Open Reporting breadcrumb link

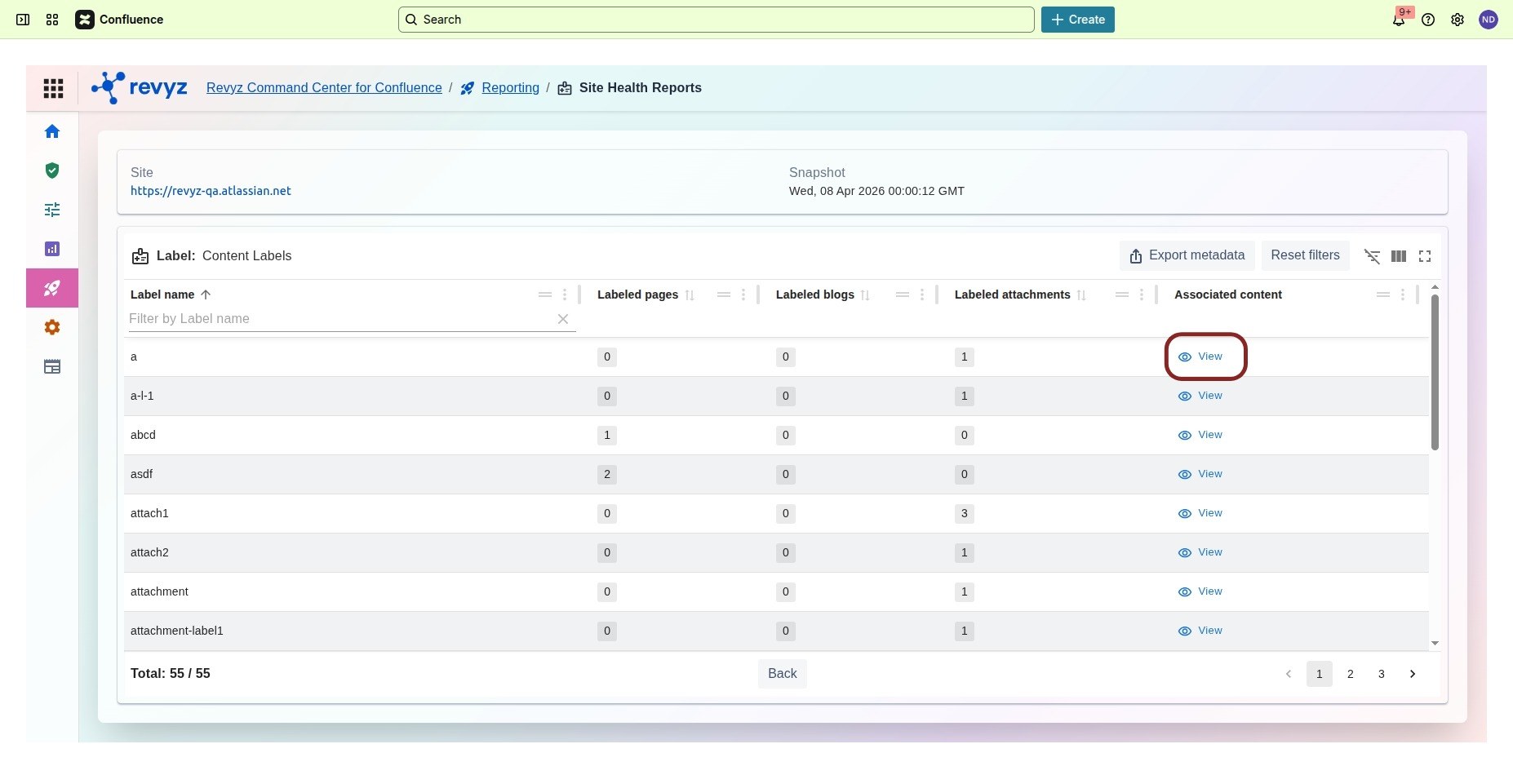click(x=510, y=88)
